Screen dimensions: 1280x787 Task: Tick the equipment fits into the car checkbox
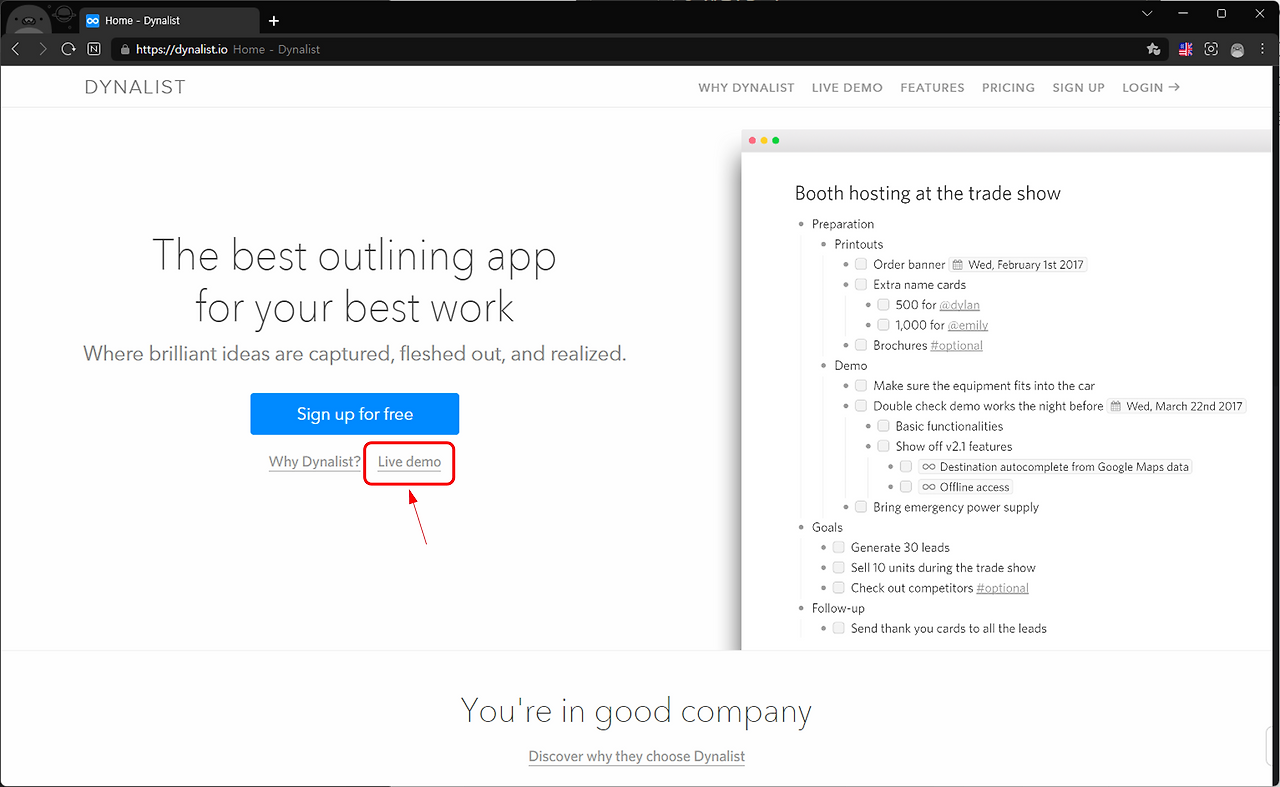pos(861,386)
